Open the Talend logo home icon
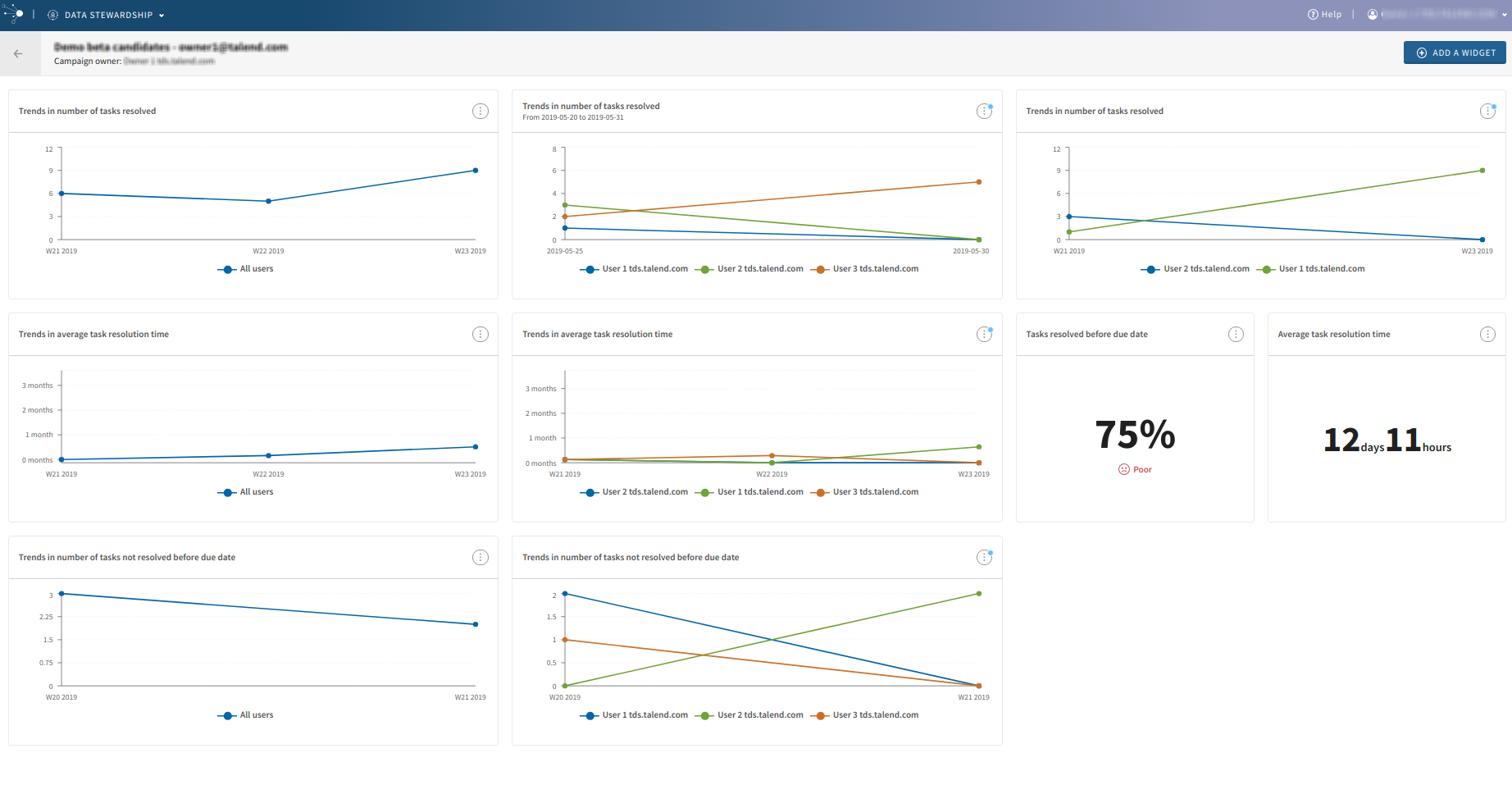 pyautogui.click(x=15, y=14)
